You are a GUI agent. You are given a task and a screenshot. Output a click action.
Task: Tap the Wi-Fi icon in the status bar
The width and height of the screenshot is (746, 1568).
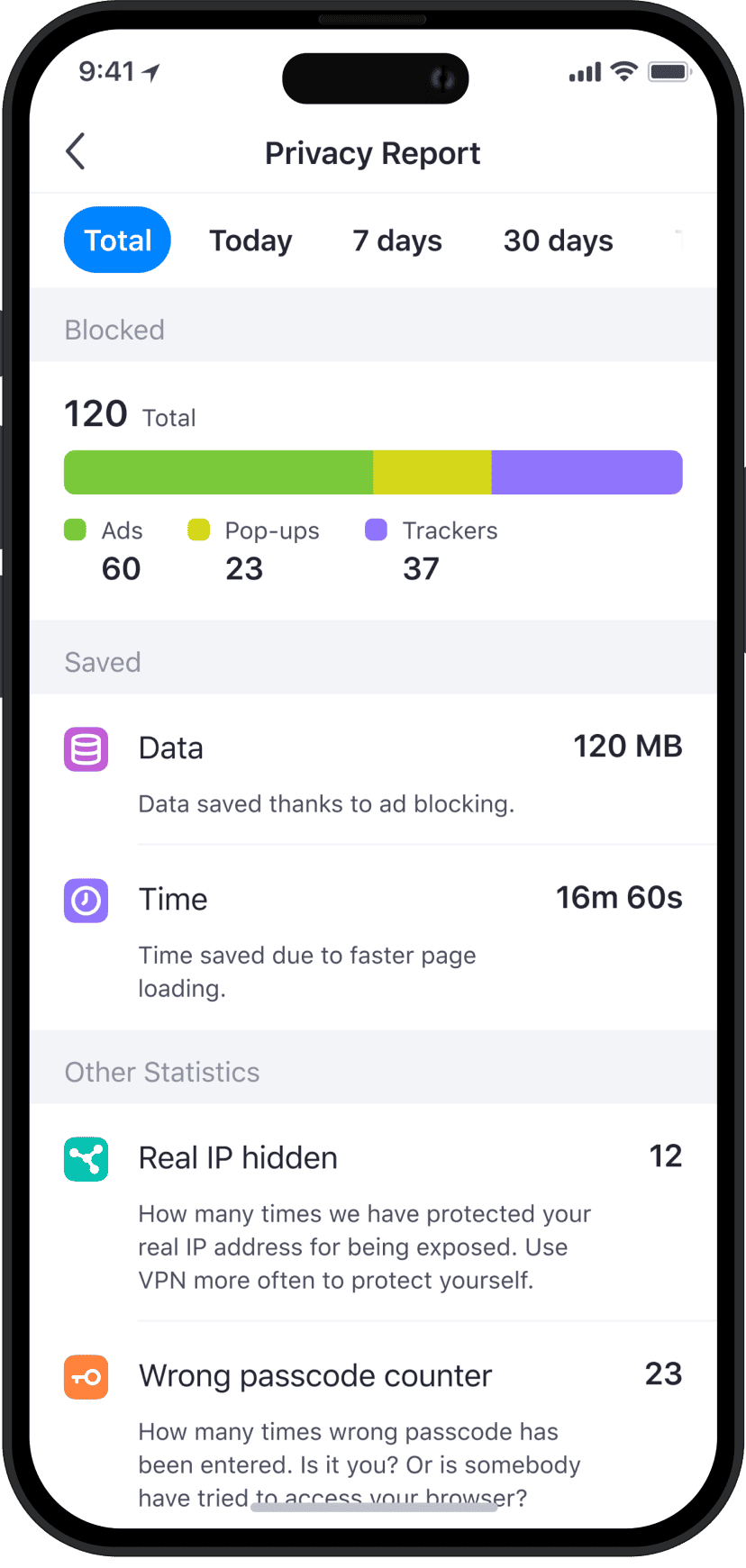click(x=624, y=72)
